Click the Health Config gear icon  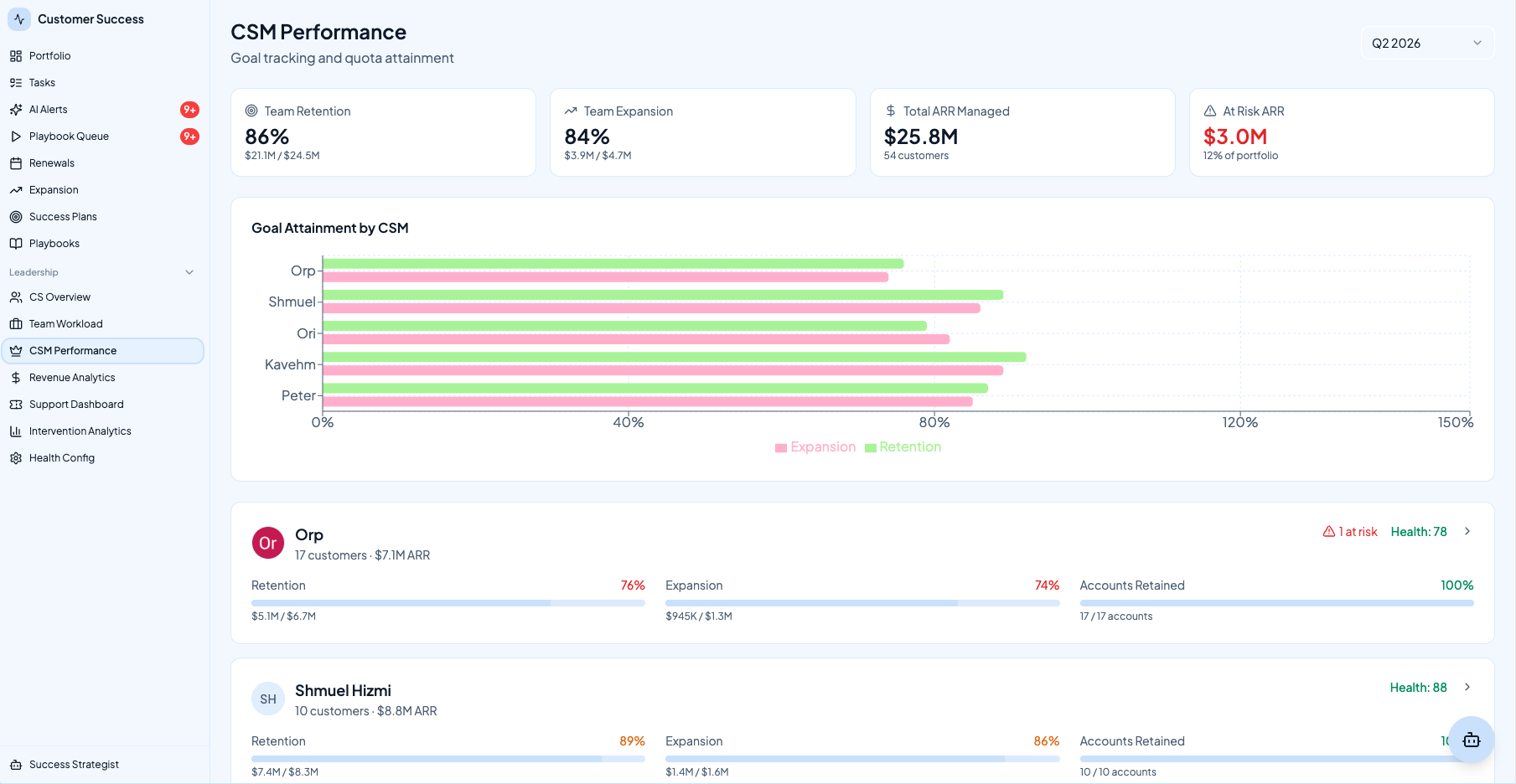(16, 458)
